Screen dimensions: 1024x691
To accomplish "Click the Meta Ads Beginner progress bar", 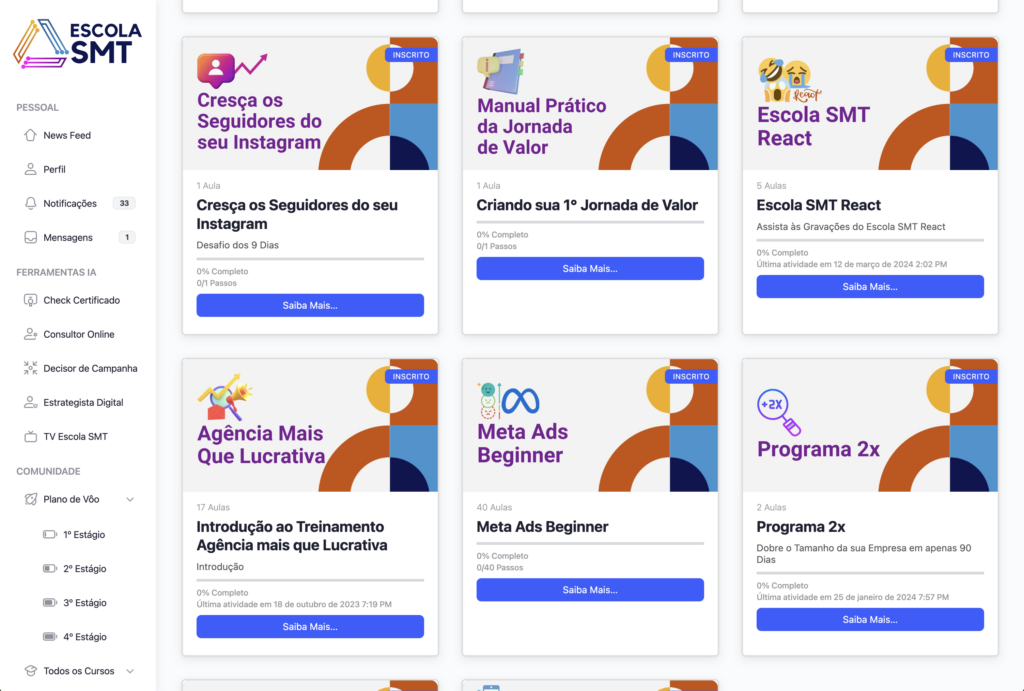I will pos(590,543).
